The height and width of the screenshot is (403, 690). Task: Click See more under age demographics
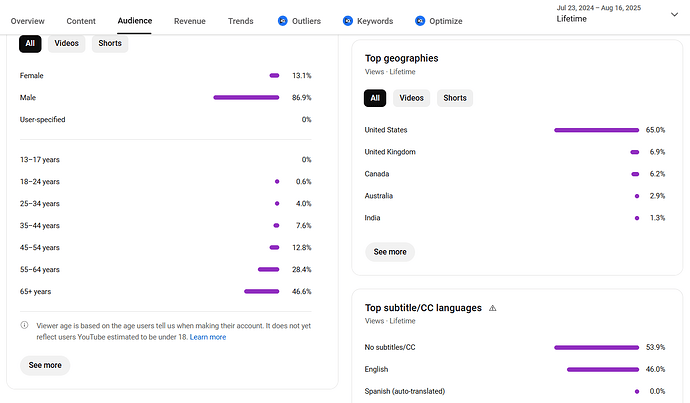[x=45, y=365]
